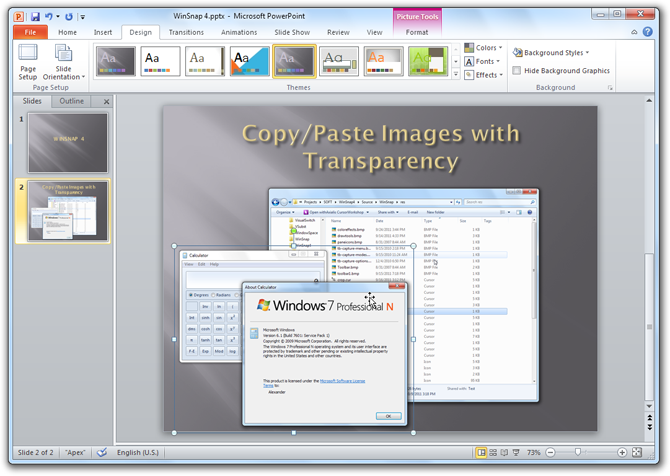Viewport: 670px width, 476px height.
Task: Click the vertical scrollbar down arrow
Action: [x=649, y=406]
